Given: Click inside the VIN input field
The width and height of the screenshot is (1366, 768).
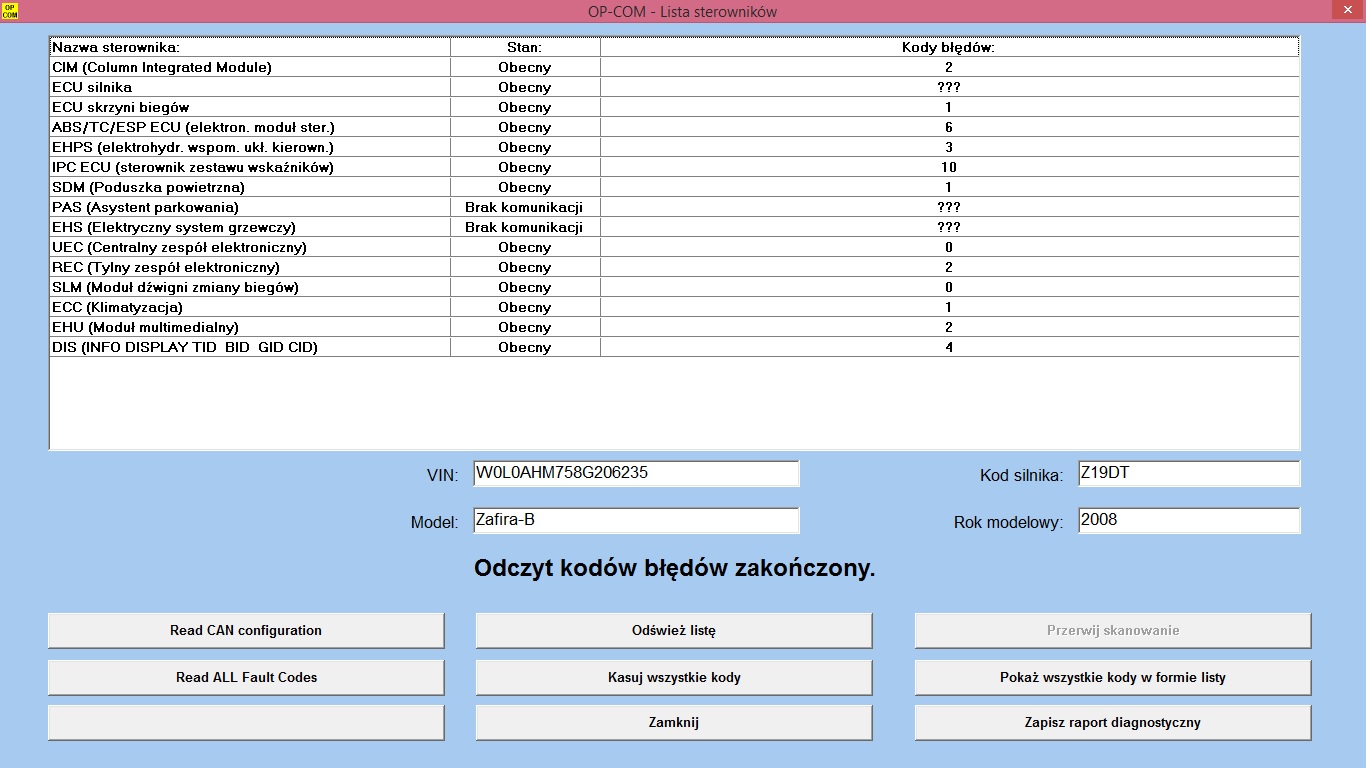Looking at the screenshot, I should point(636,473).
